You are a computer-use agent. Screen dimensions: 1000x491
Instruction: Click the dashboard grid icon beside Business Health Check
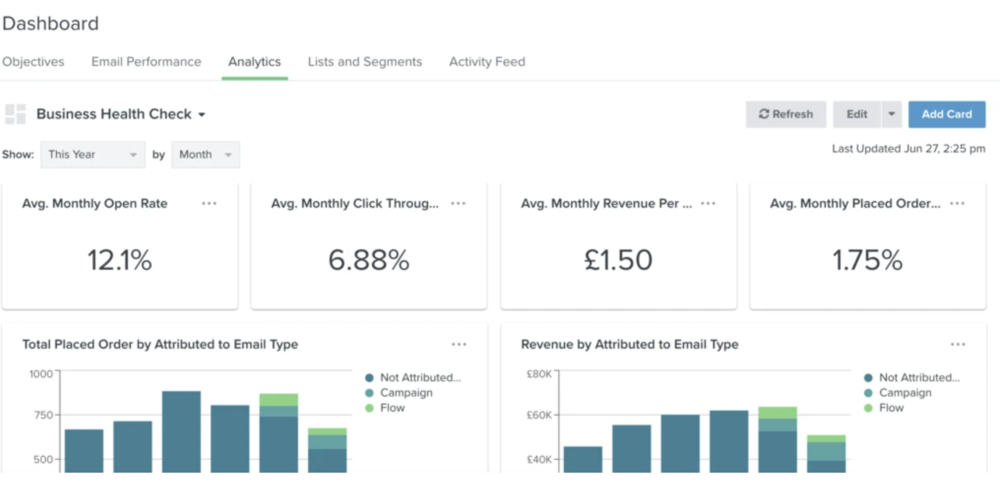click(15, 114)
